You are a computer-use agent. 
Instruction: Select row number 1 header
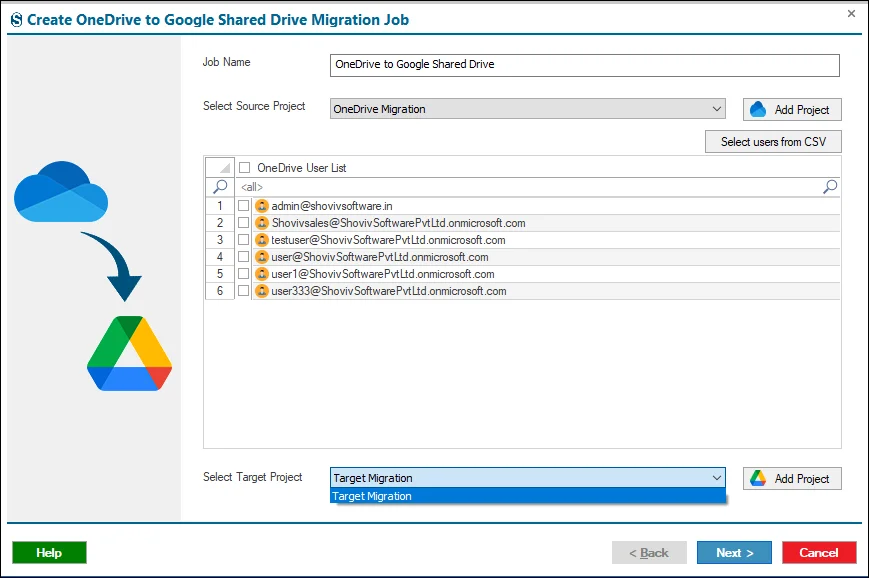[x=220, y=206]
